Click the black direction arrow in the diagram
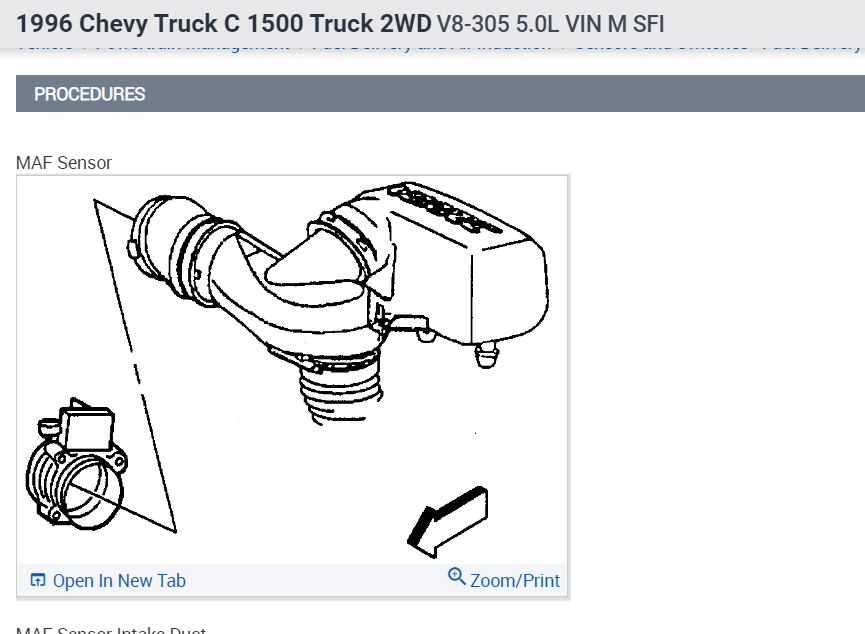Image resolution: width=865 pixels, height=634 pixels. pyautogui.click(x=448, y=521)
